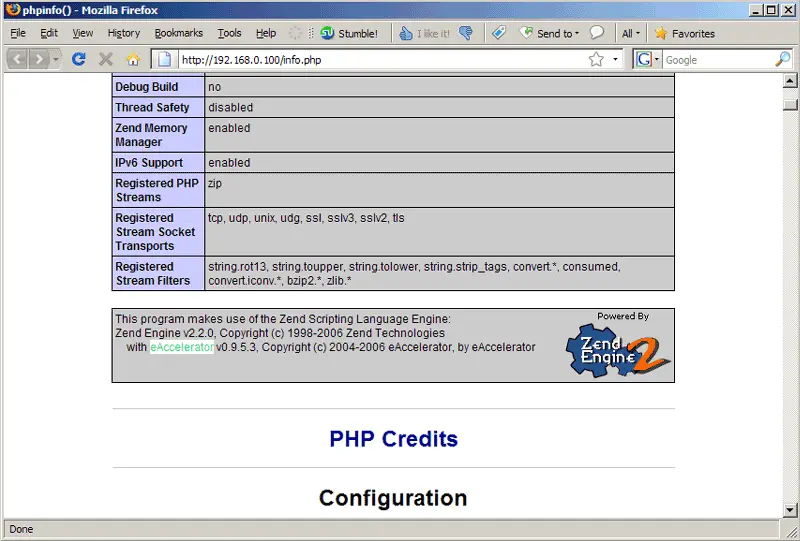800x541 pixels.
Task: Open the Send to dropdown
Action: click(x=549, y=33)
